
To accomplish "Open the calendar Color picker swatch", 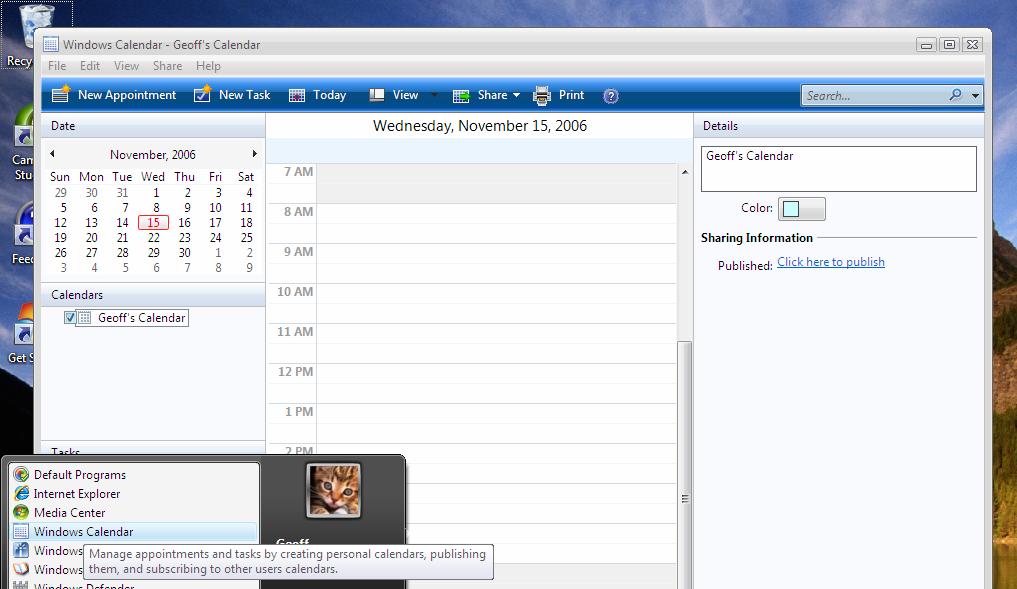I will [802, 209].
